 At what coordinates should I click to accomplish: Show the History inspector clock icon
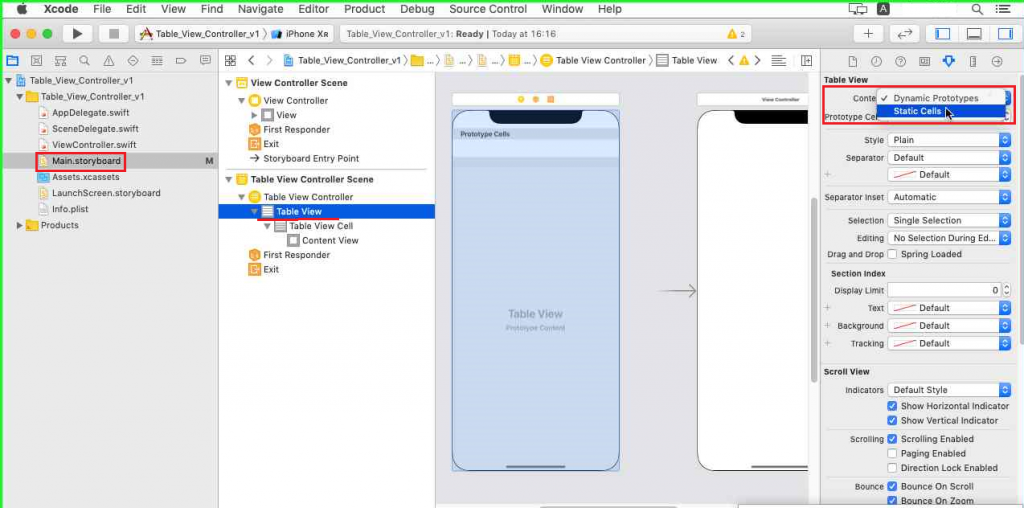pos(876,61)
